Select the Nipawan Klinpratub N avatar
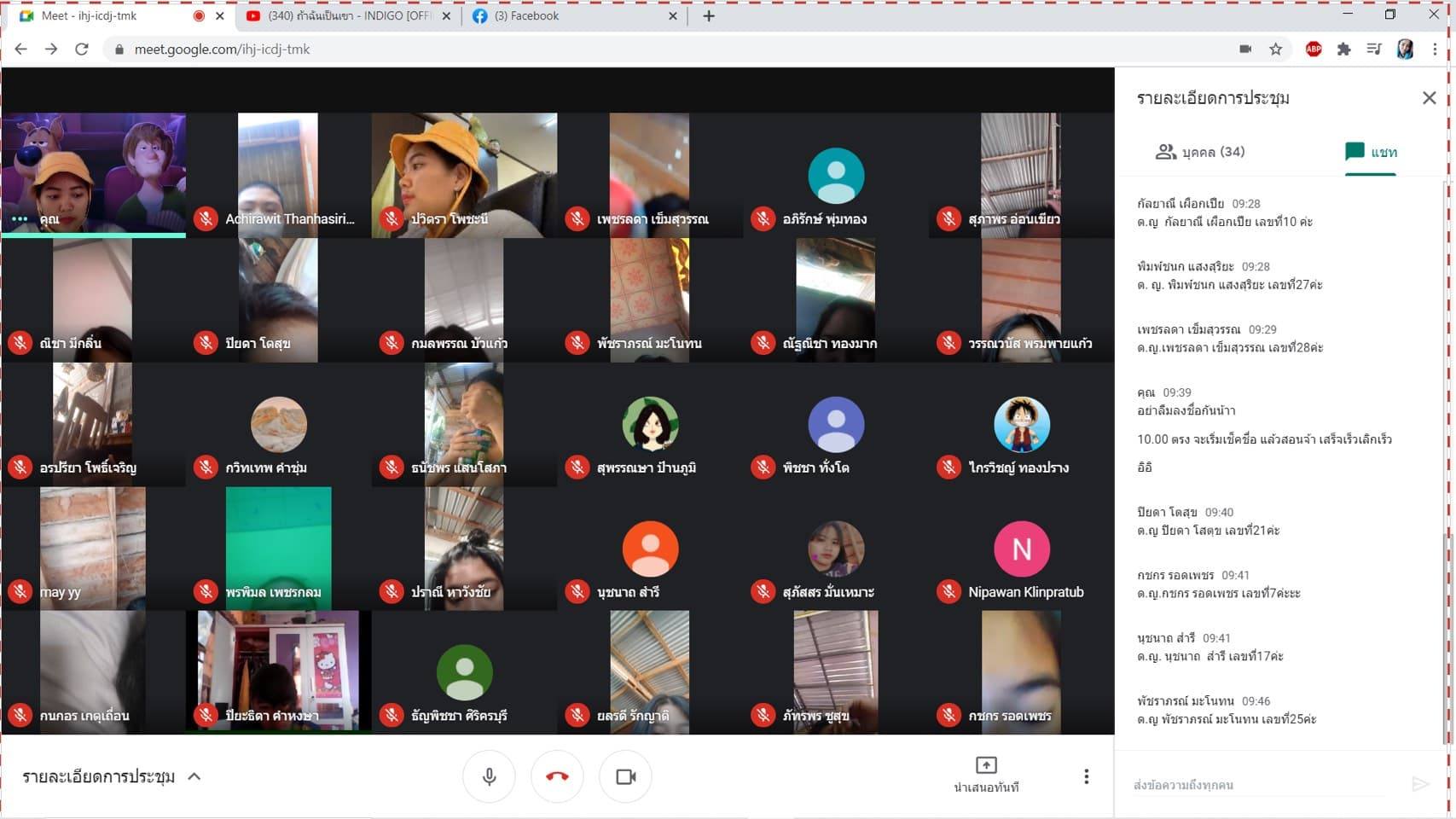1456x819 pixels. [1022, 549]
